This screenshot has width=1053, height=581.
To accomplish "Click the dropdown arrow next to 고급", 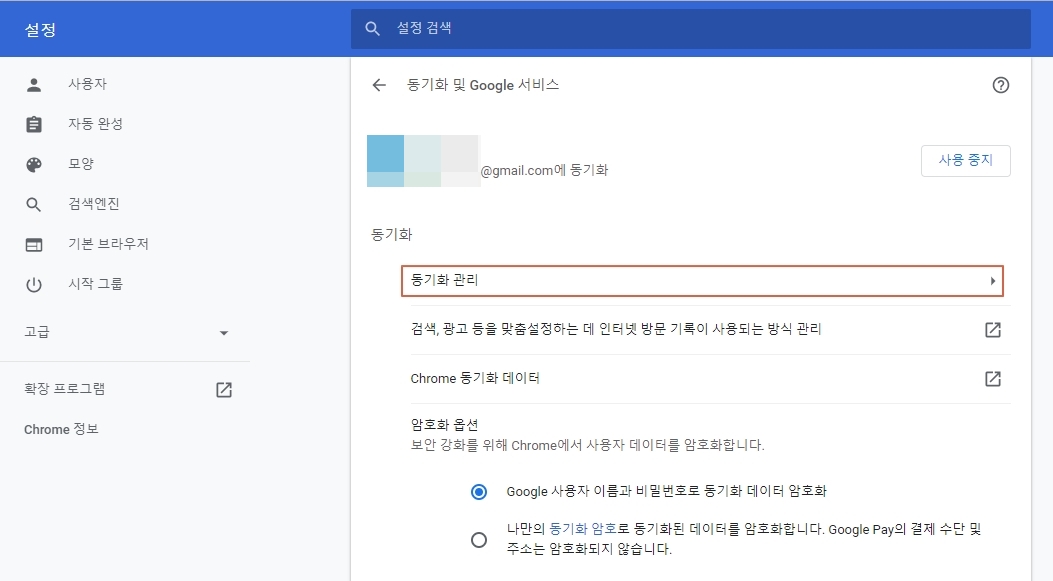I will click(x=224, y=332).
